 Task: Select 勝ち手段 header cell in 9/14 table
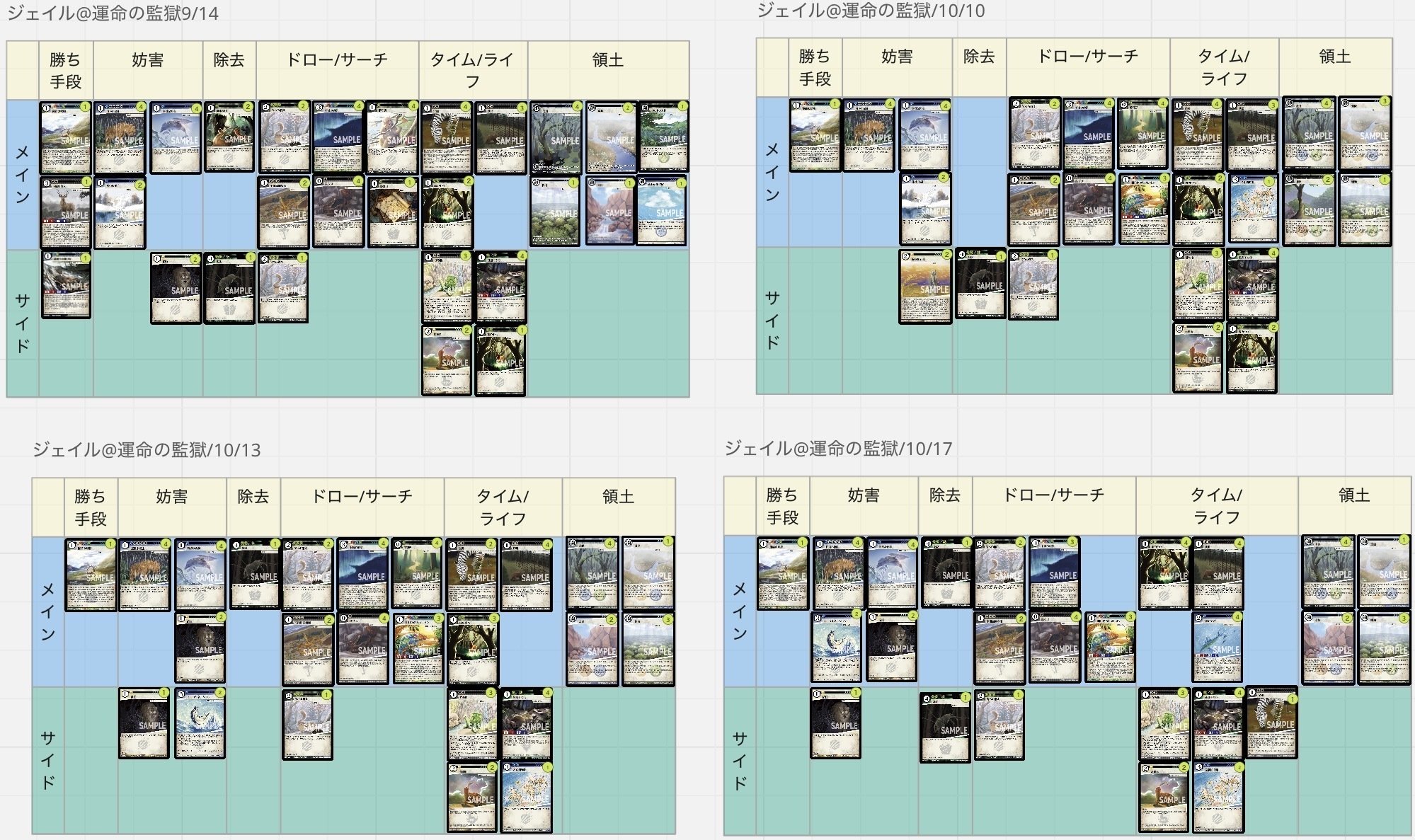pyautogui.click(x=66, y=70)
